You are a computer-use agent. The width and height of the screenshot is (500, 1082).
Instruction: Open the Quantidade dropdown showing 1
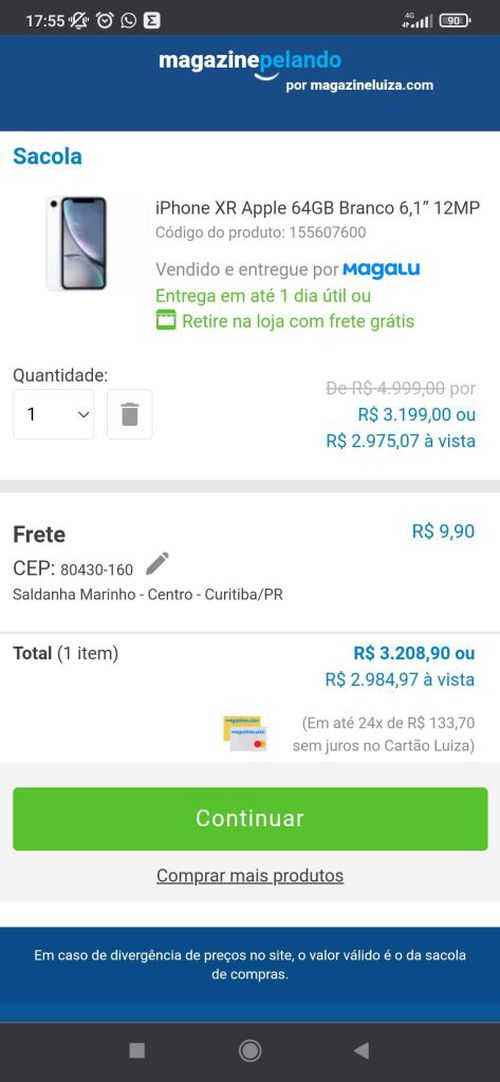pyautogui.click(x=54, y=414)
